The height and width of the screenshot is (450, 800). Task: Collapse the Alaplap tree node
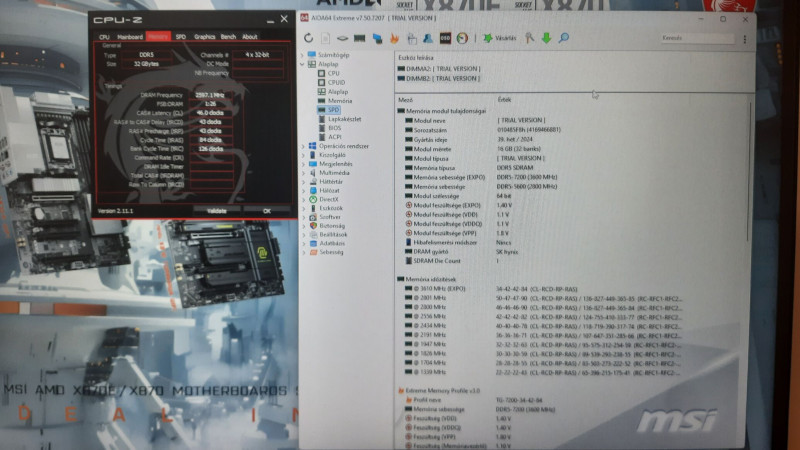(x=303, y=64)
